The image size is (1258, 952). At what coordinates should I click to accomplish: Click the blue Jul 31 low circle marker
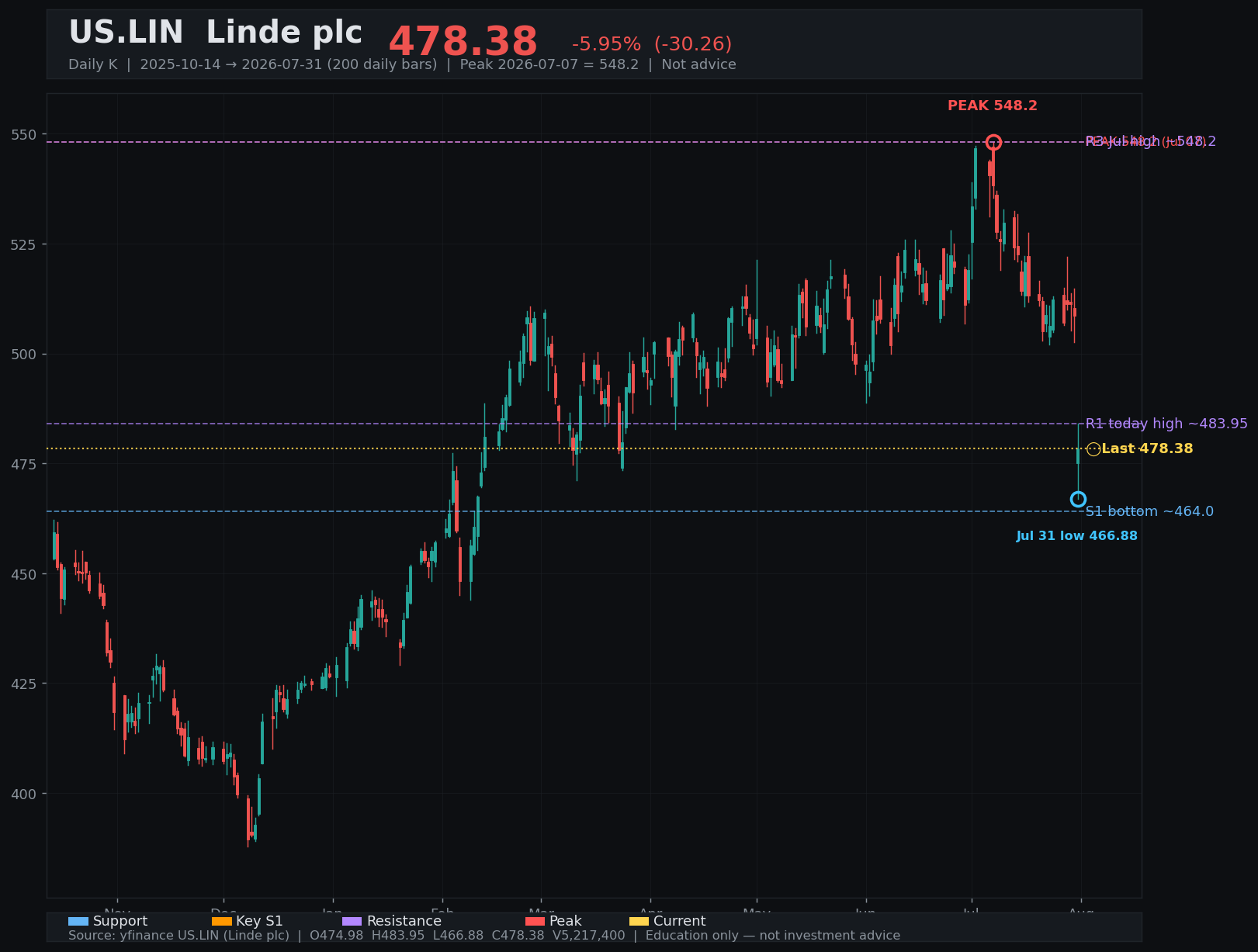(1078, 499)
